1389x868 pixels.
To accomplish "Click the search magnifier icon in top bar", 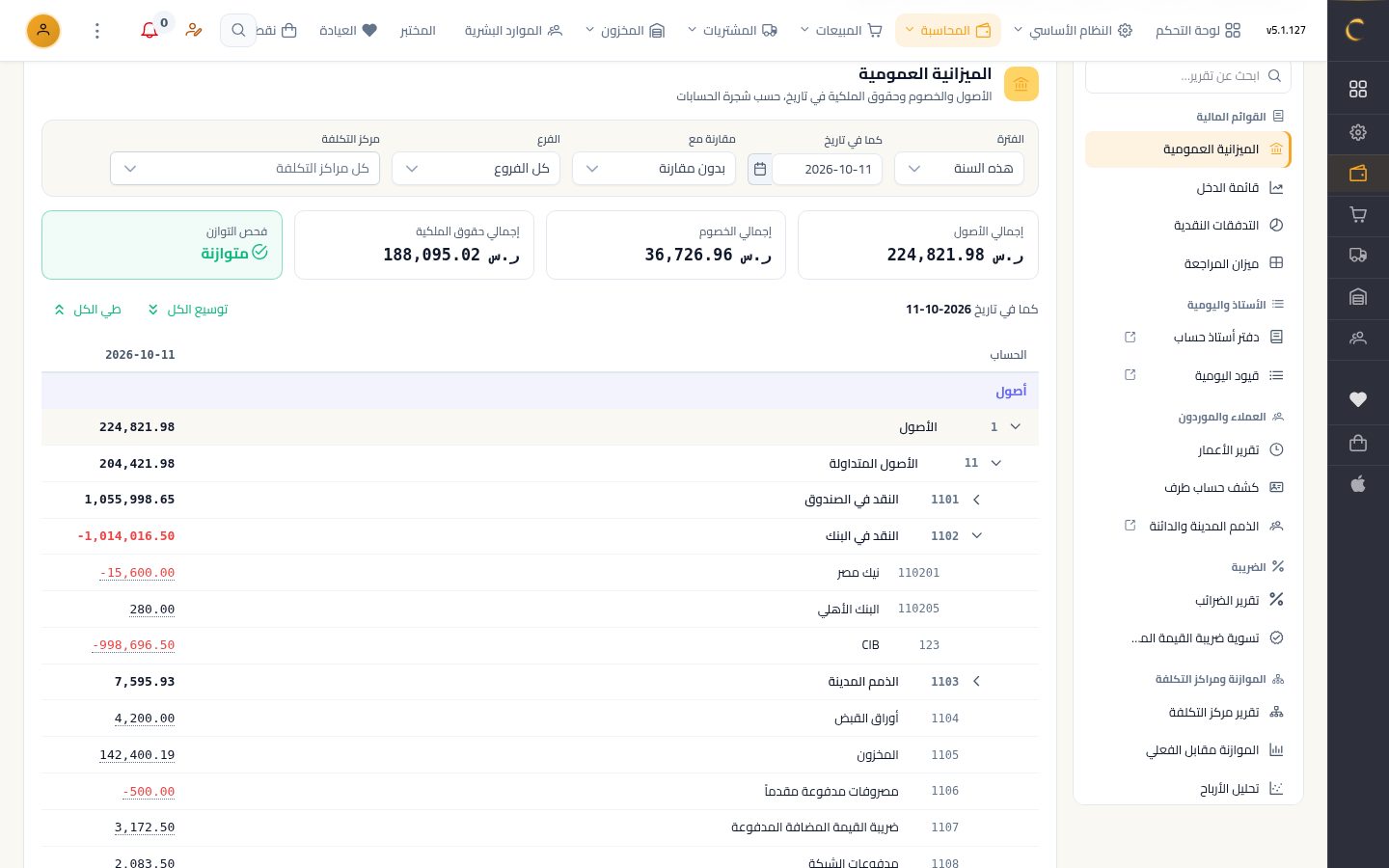I will (x=238, y=31).
